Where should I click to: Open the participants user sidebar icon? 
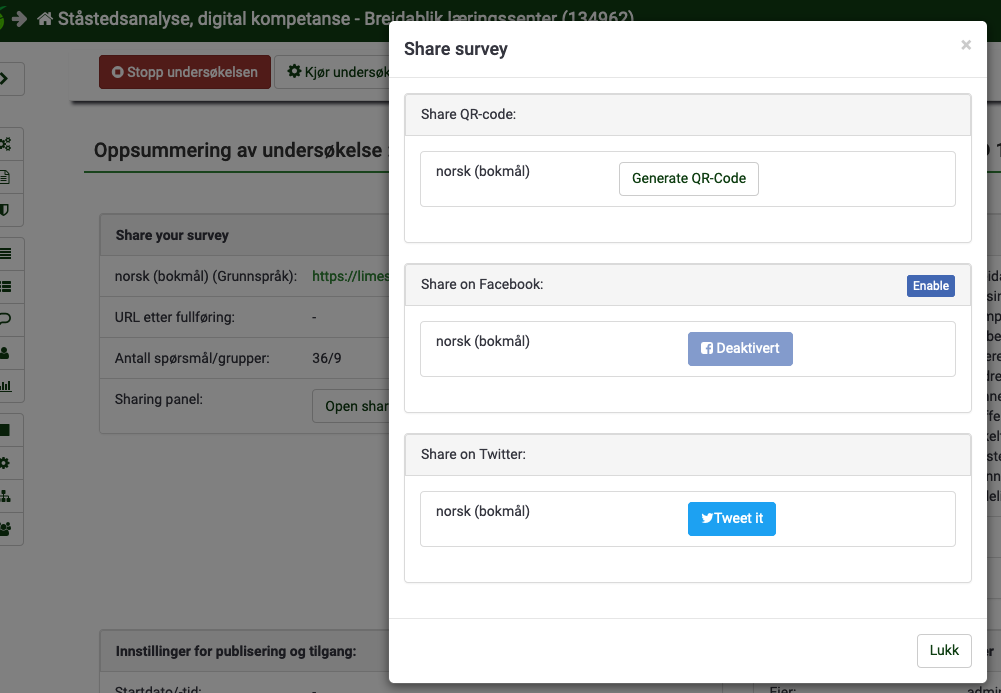click(7, 352)
